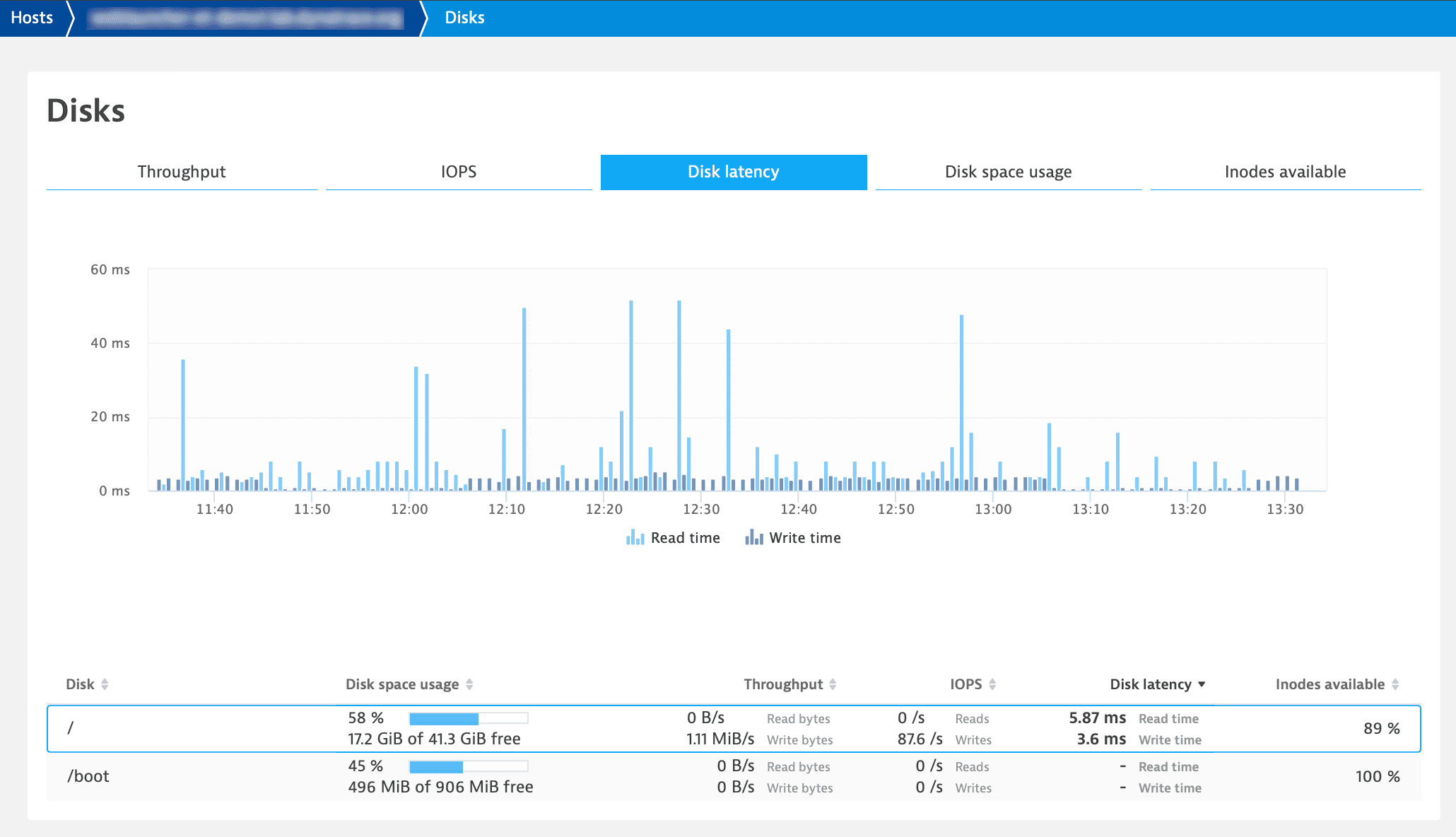Image resolution: width=1456 pixels, height=837 pixels.
Task: Click the Throughput column sort arrows
Action: [x=833, y=684]
